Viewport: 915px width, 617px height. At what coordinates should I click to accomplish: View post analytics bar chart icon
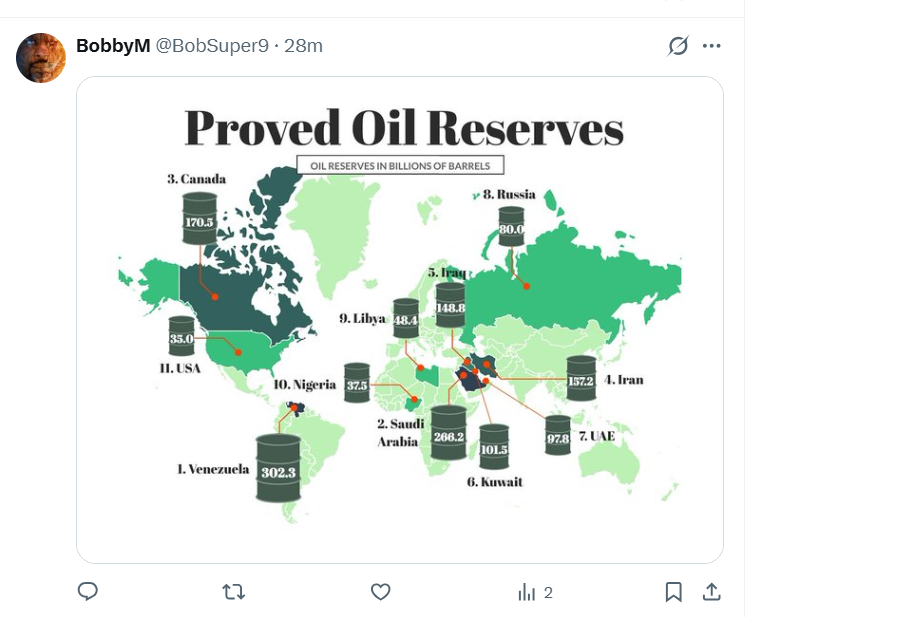tap(527, 593)
